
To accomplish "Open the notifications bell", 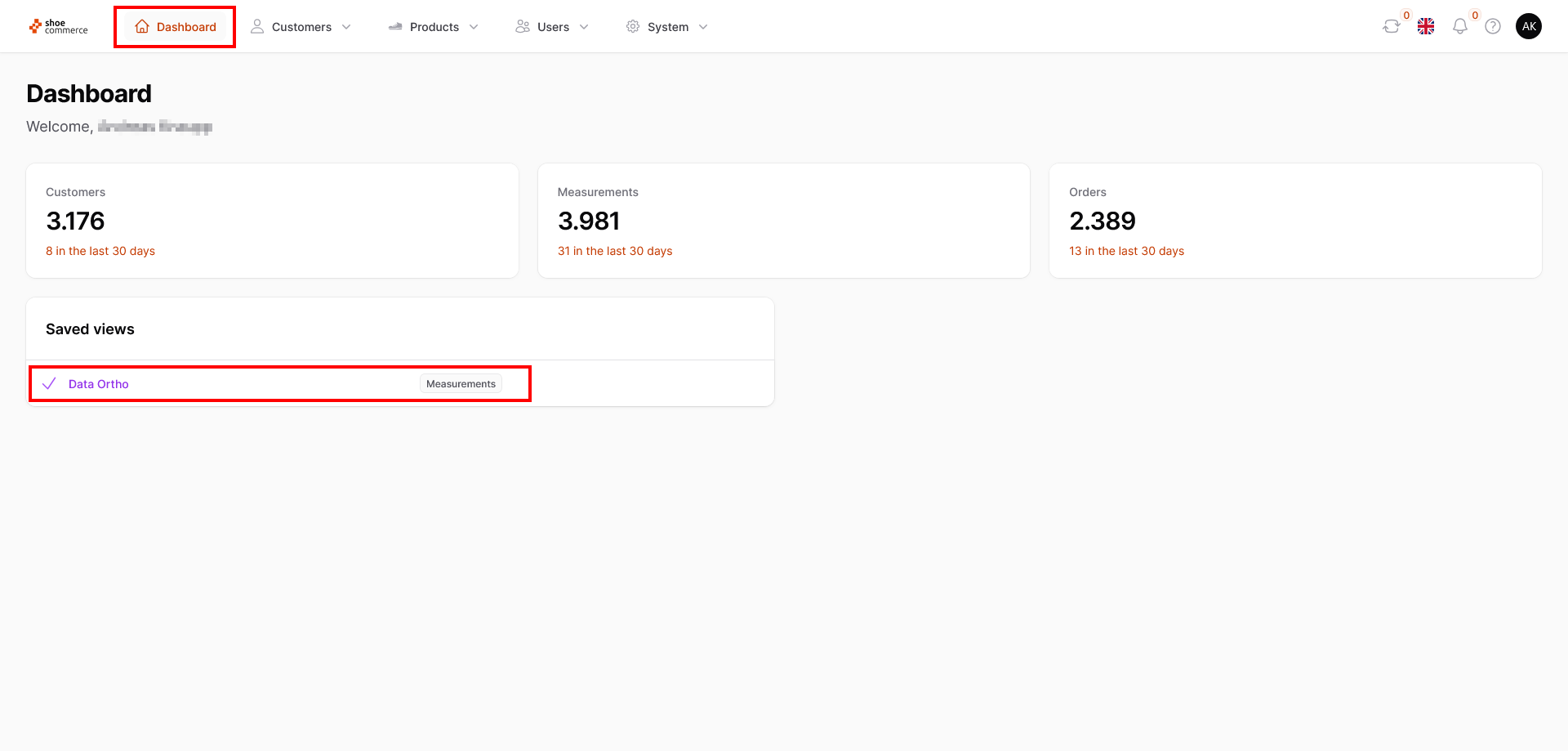I will coord(1459,27).
